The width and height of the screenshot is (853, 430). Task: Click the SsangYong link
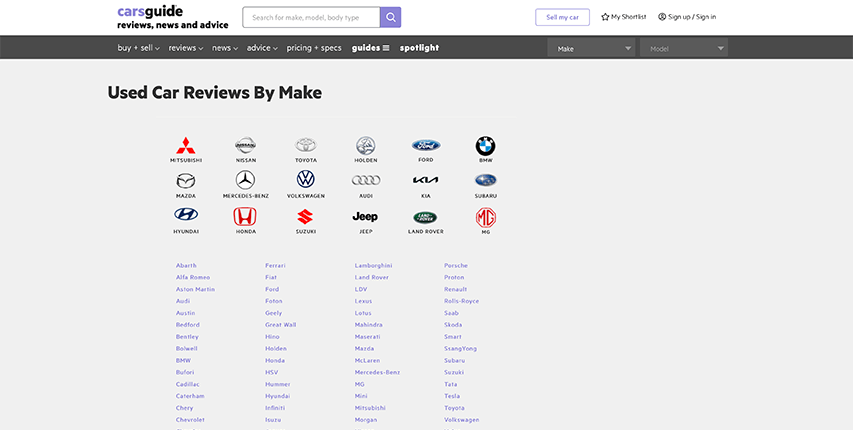460,349
